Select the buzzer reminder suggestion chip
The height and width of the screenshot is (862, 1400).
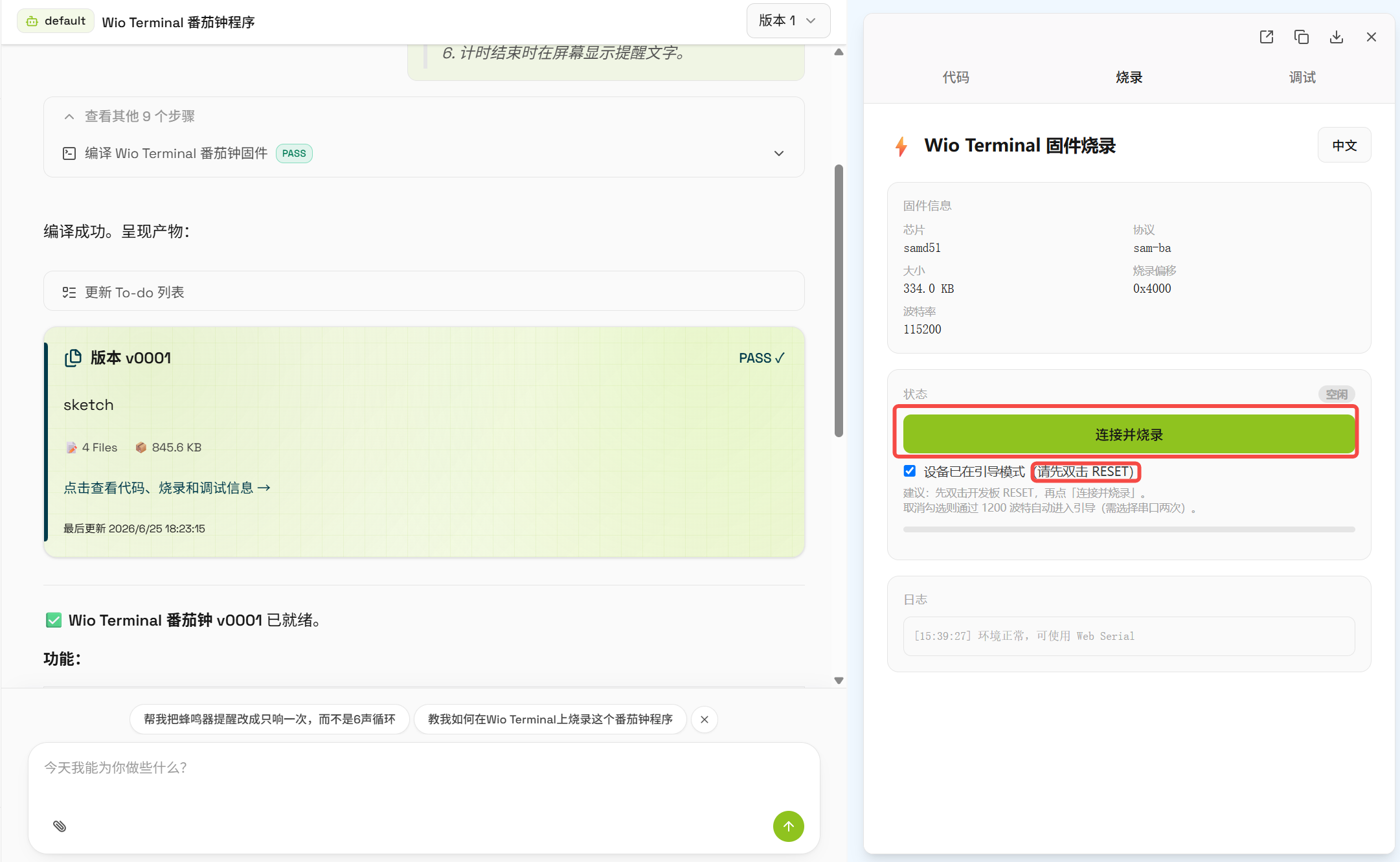pyautogui.click(x=269, y=720)
